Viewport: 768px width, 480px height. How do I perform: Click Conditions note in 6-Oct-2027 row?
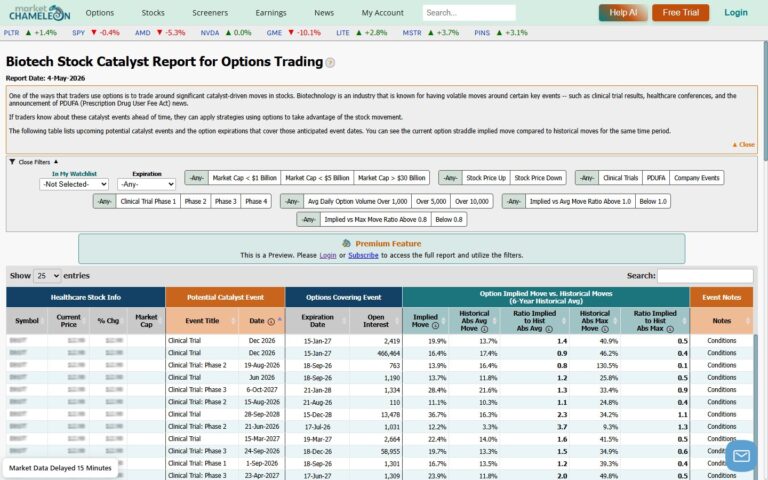click(721, 389)
